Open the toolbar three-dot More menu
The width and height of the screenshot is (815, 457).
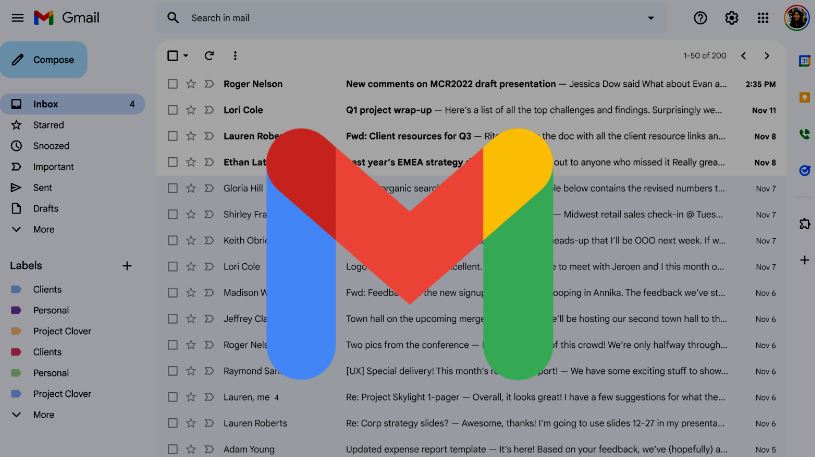[235, 56]
